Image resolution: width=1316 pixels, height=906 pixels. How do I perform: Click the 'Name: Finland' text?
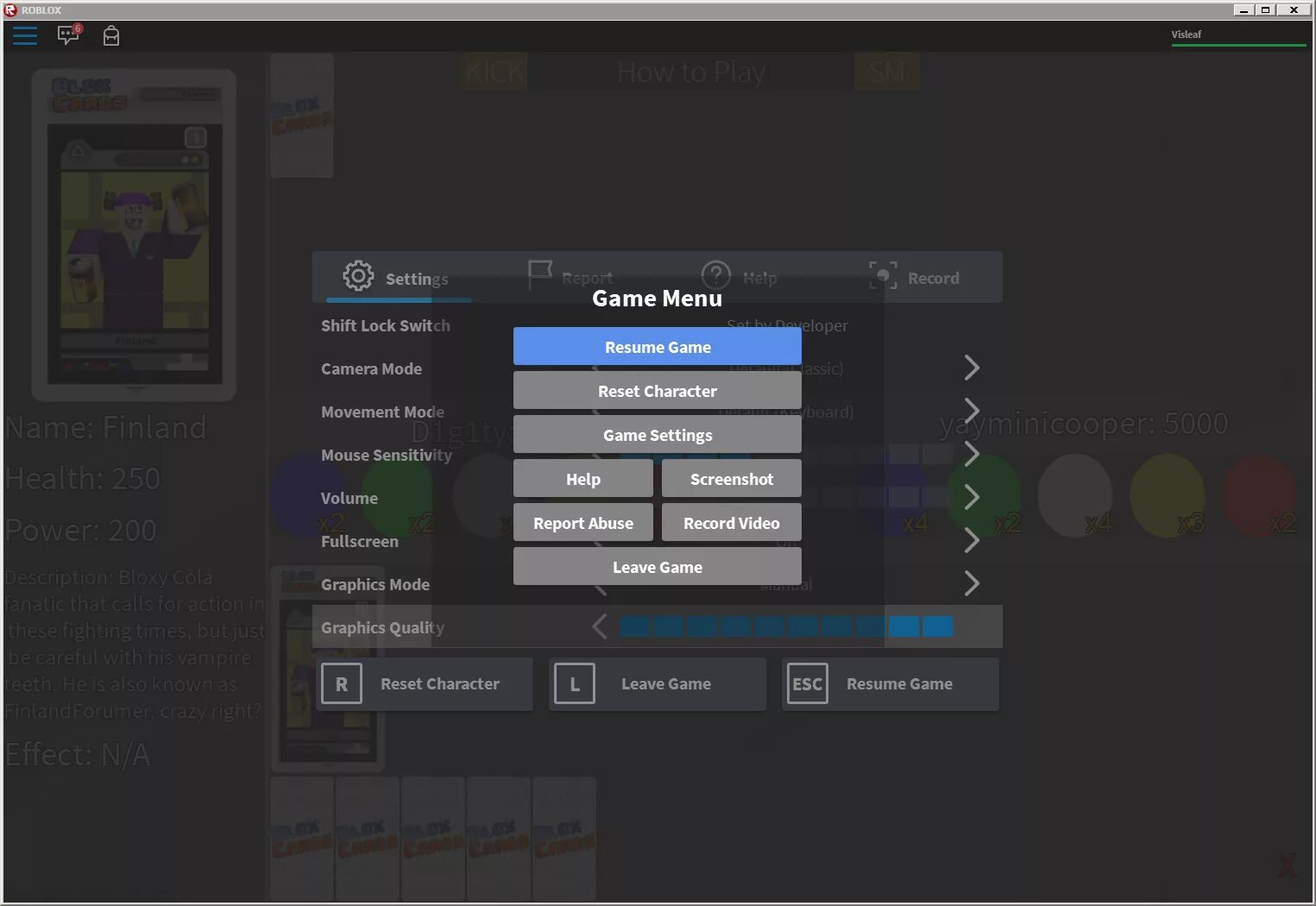pos(106,427)
